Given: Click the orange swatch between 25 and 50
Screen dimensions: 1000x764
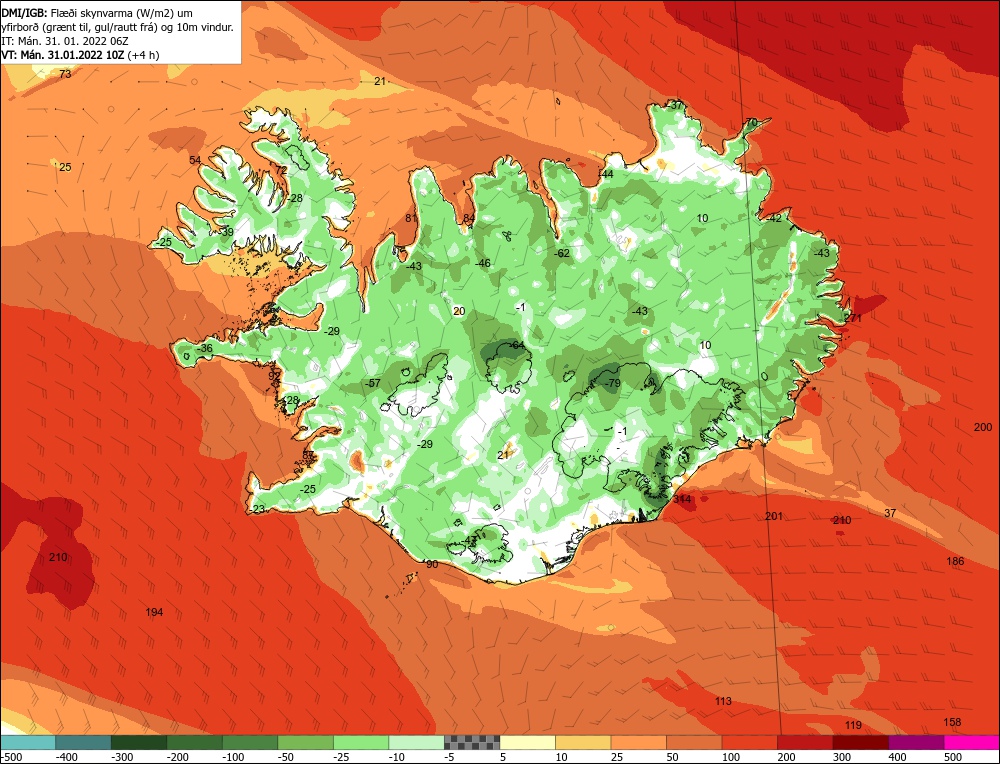Looking at the screenshot, I should 638,742.
